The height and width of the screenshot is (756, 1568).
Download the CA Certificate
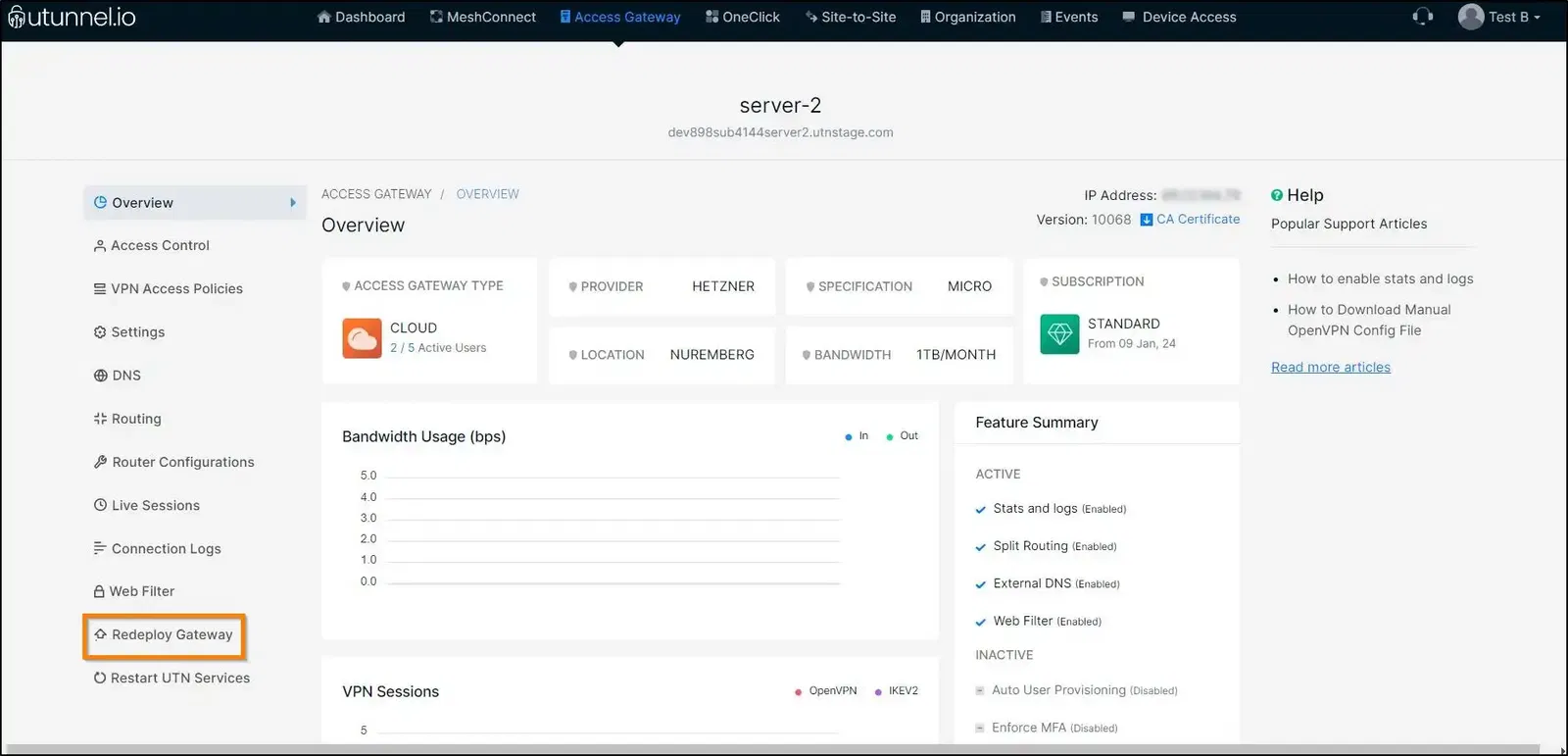pos(1190,220)
